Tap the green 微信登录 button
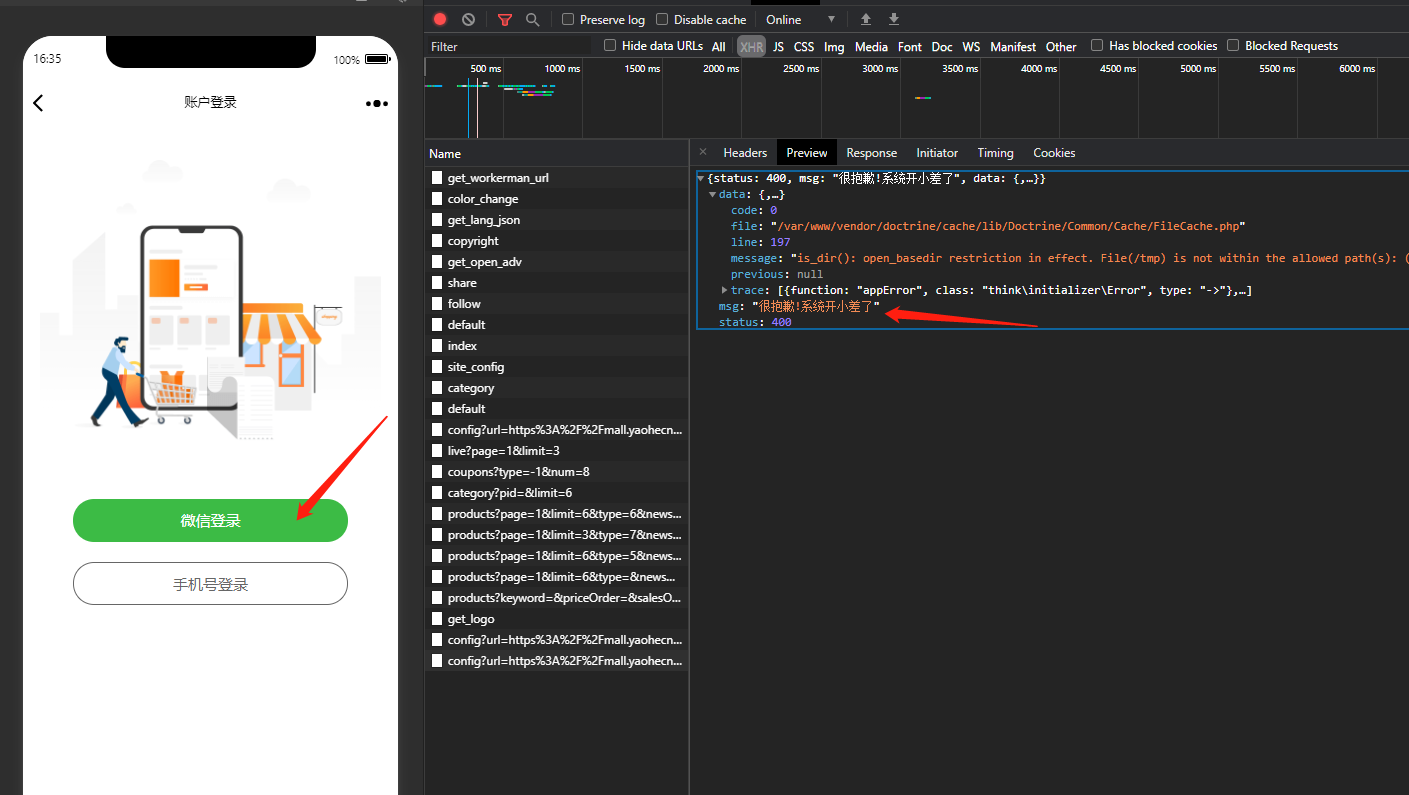 pos(210,521)
